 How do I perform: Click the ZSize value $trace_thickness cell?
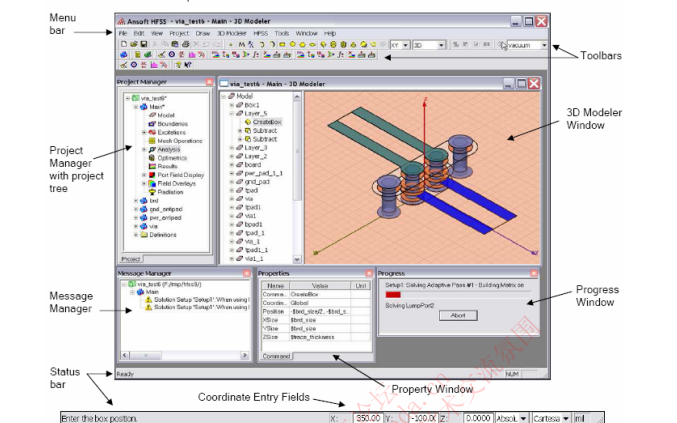click(320, 337)
